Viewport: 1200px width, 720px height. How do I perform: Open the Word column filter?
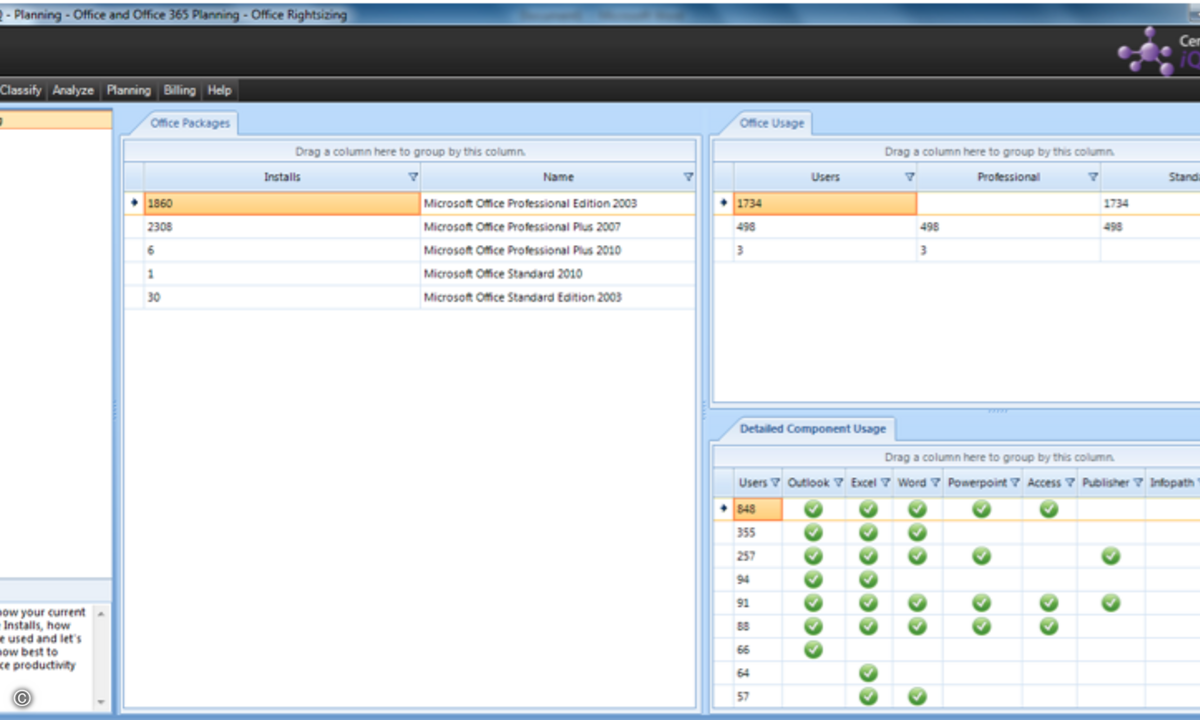[x=935, y=483]
